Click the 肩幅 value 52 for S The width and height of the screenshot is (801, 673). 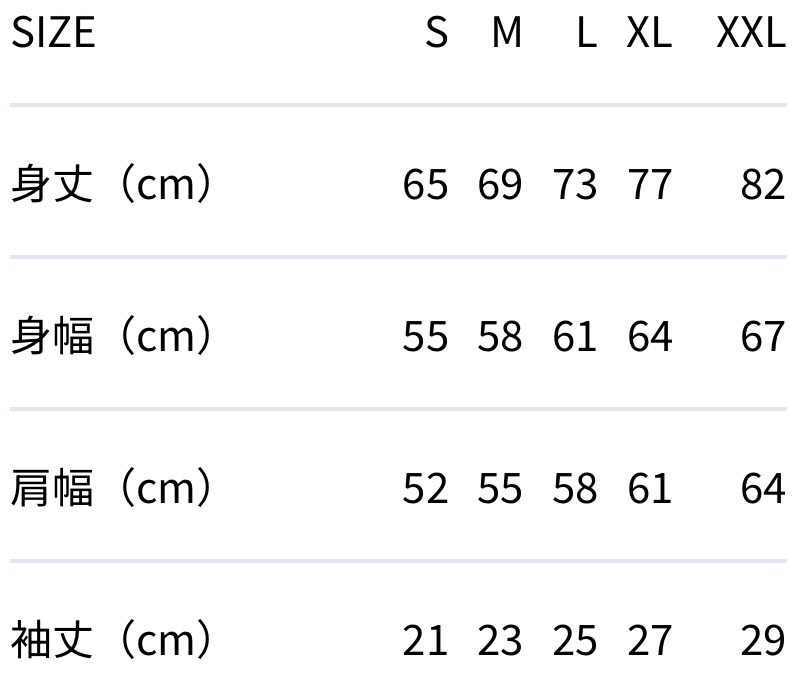(425, 489)
